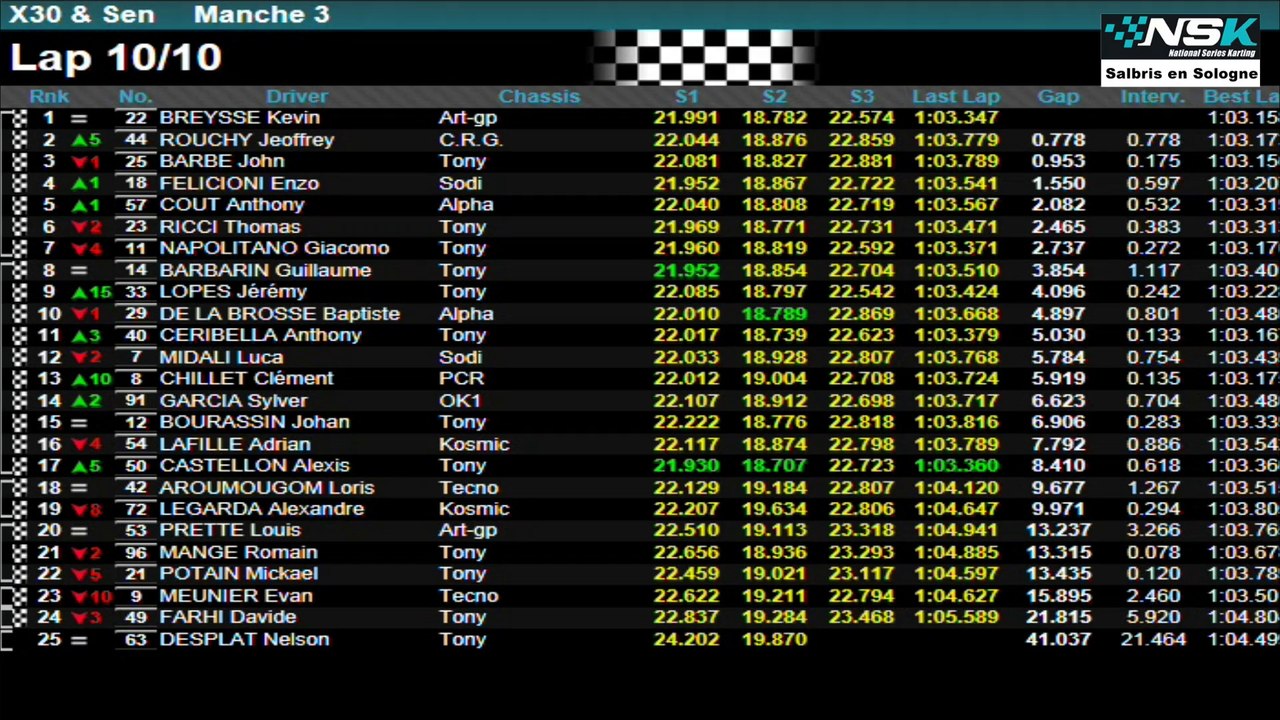The height and width of the screenshot is (720, 1280).
Task: Click kart number 22 box
Action: (136, 118)
